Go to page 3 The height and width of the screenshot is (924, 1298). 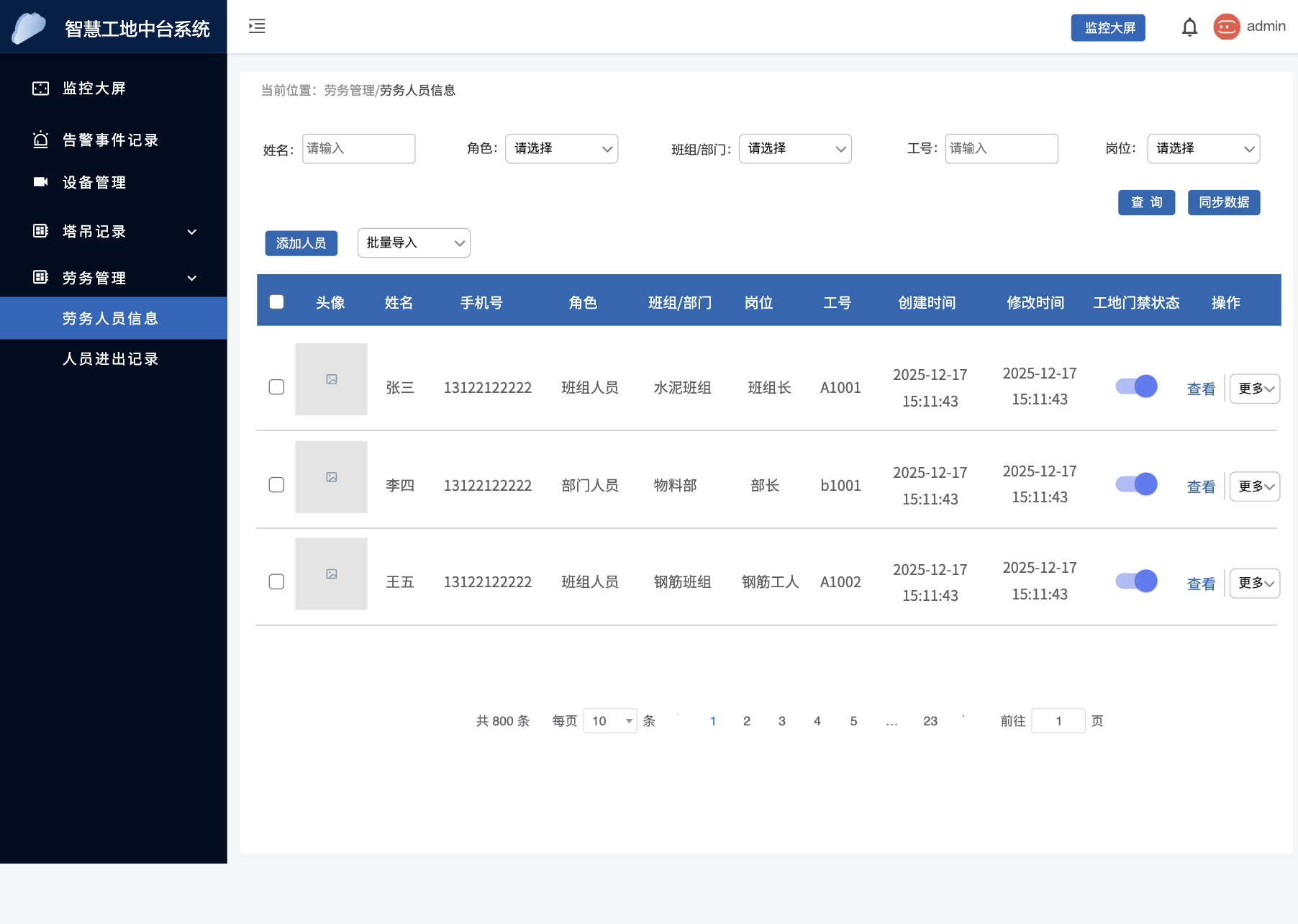pyautogui.click(x=782, y=721)
